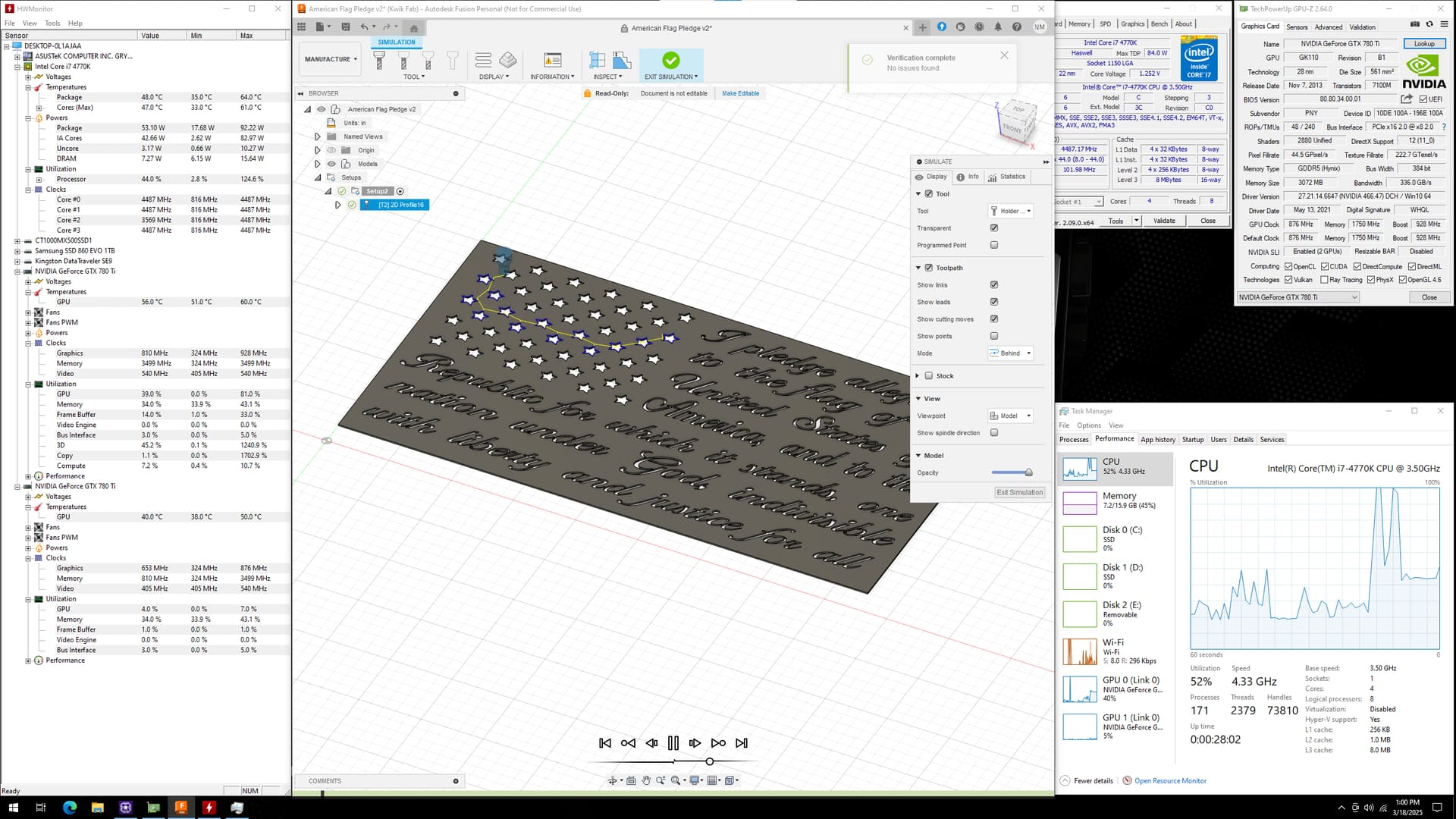Open GPU selector dropdown in GPU-Z
Viewport: 1456px width, 819px height.
pos(1298,297)
